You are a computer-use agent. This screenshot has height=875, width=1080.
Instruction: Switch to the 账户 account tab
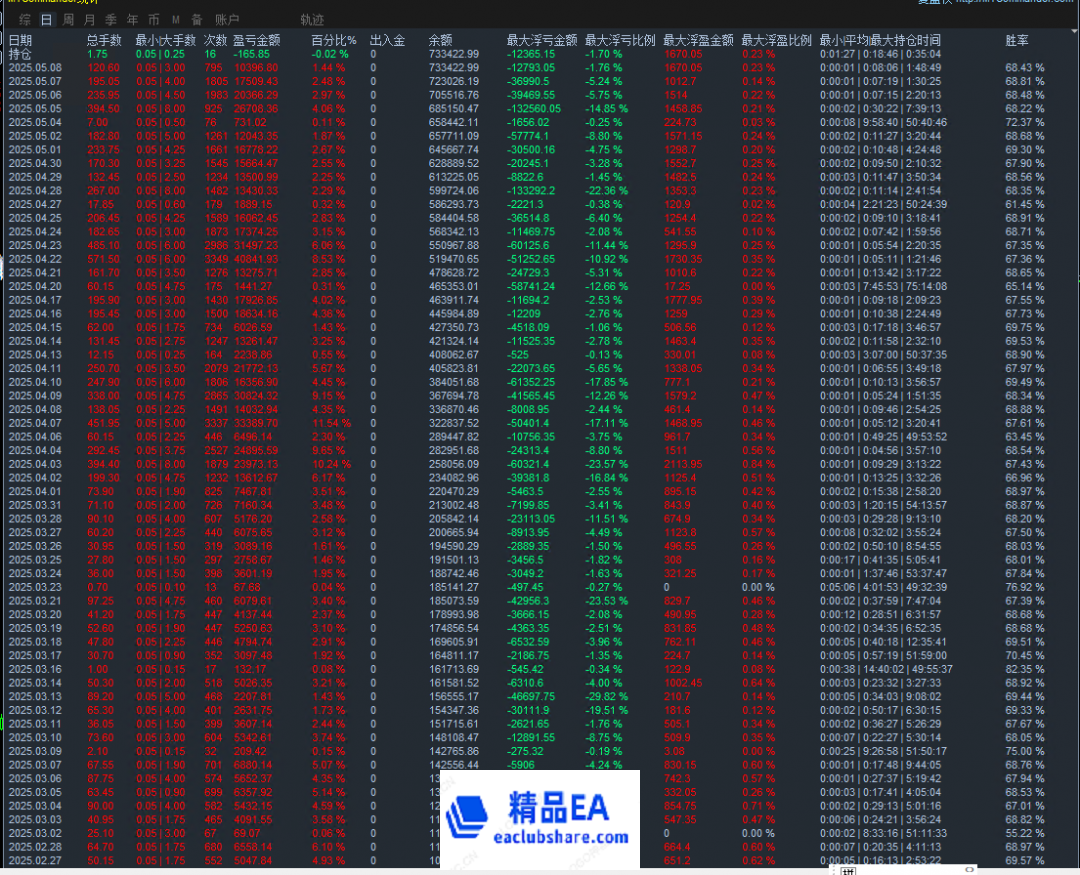(x=227, y=19)
